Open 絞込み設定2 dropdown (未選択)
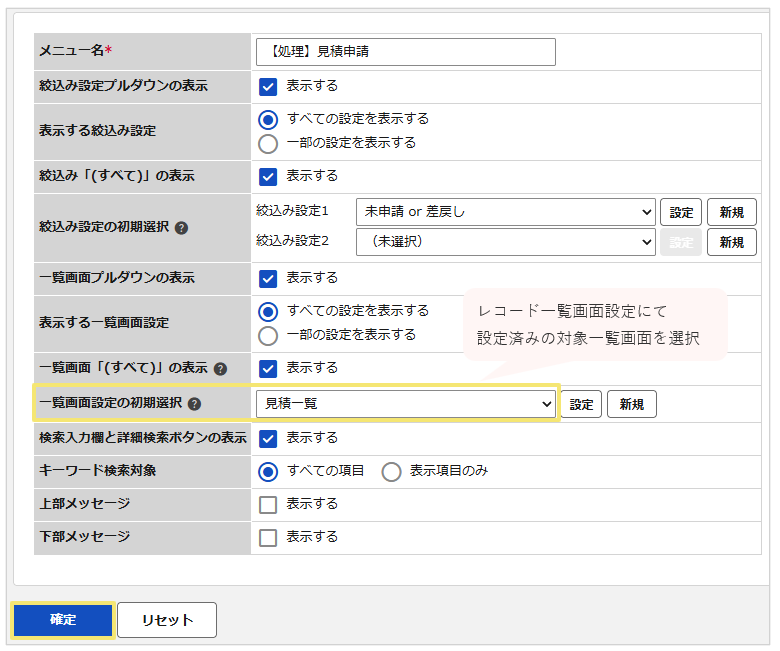 (x=505, y=242)
